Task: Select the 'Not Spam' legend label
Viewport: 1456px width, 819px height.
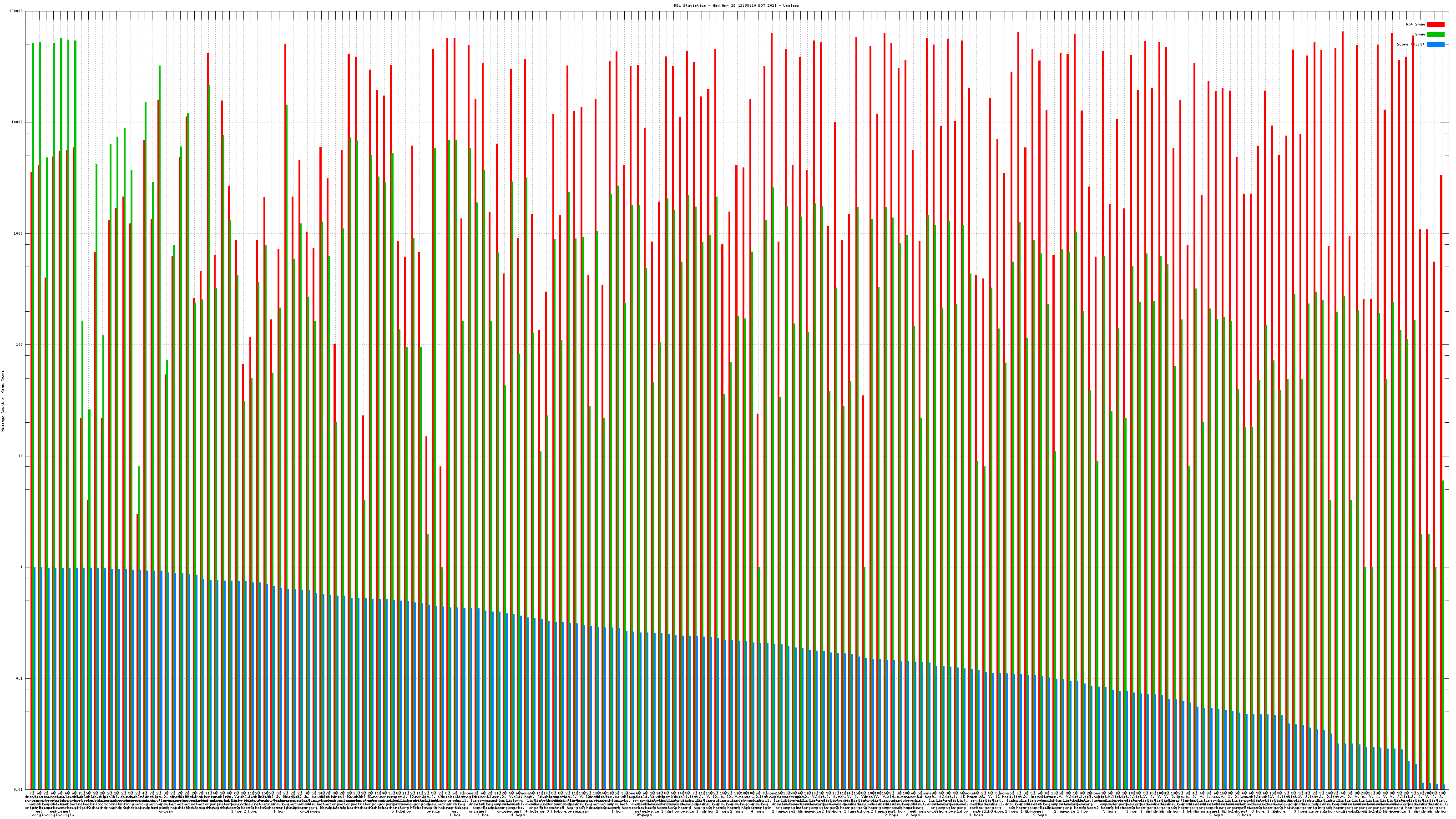Action: tap(1416, 24)
